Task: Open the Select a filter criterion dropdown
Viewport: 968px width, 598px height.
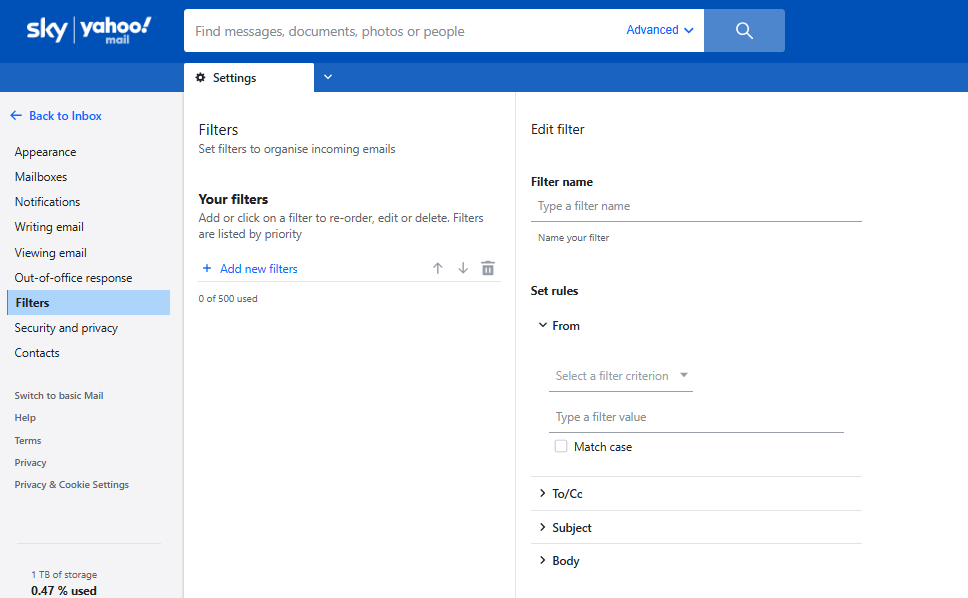Action: point(620,376)
